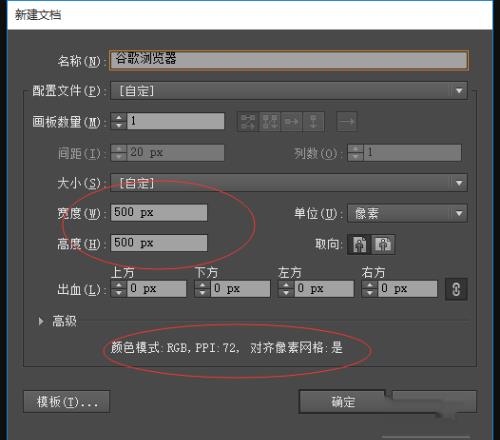Choose portrait orientation icon
Image resolution: width=500 pixels, height=440 pixels.
(x=359, y=244)
